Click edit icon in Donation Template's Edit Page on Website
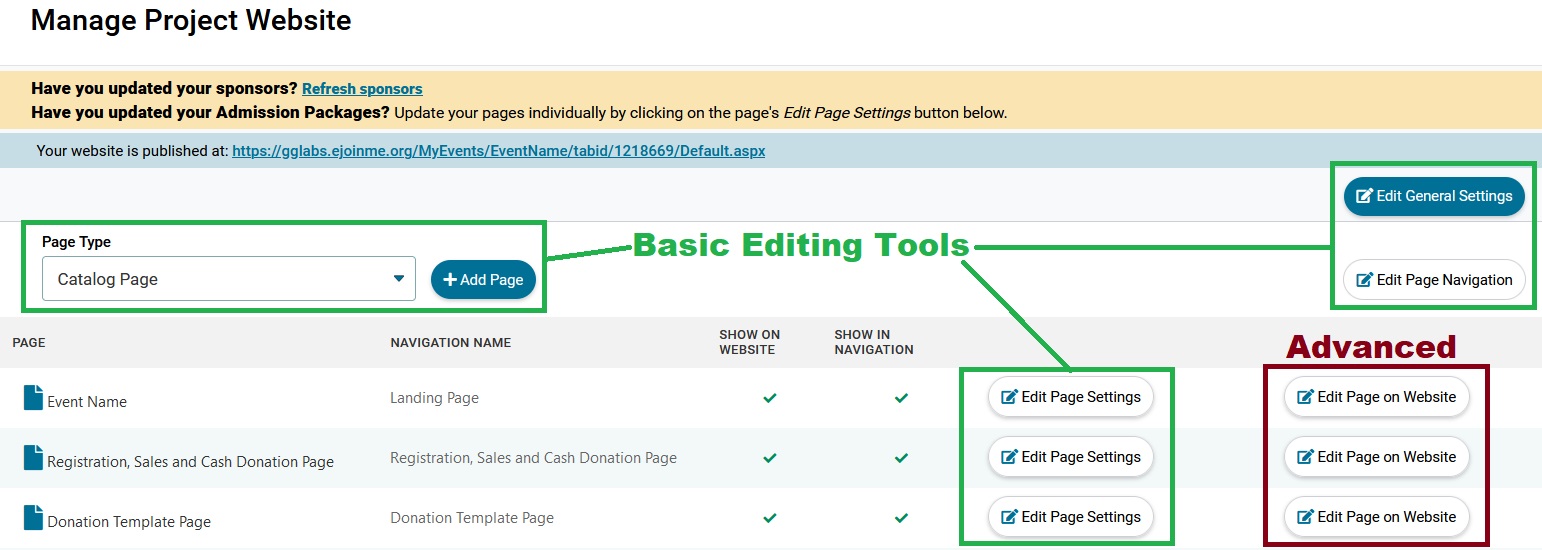Viewport: 1542px width, 550px height. tap(1305, 517)
